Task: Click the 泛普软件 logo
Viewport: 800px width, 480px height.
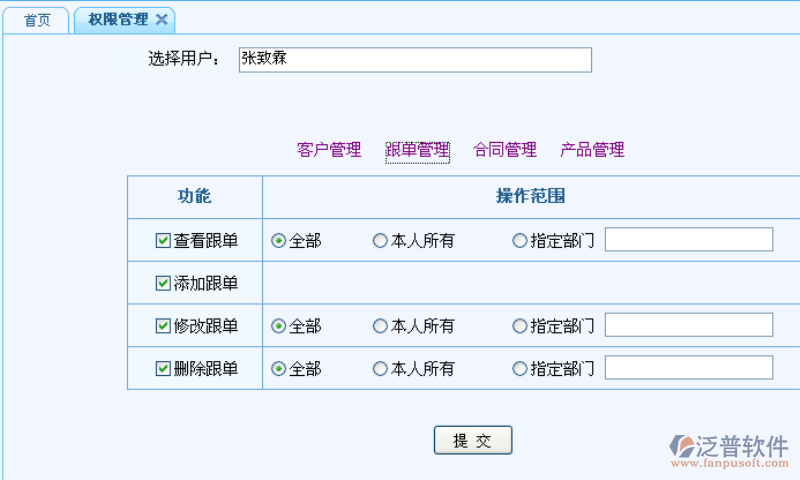Action: pos(730,451)
